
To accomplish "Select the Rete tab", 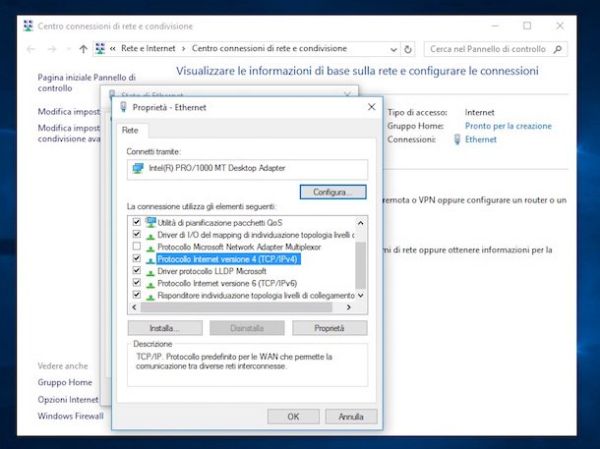I will point(129,130).
